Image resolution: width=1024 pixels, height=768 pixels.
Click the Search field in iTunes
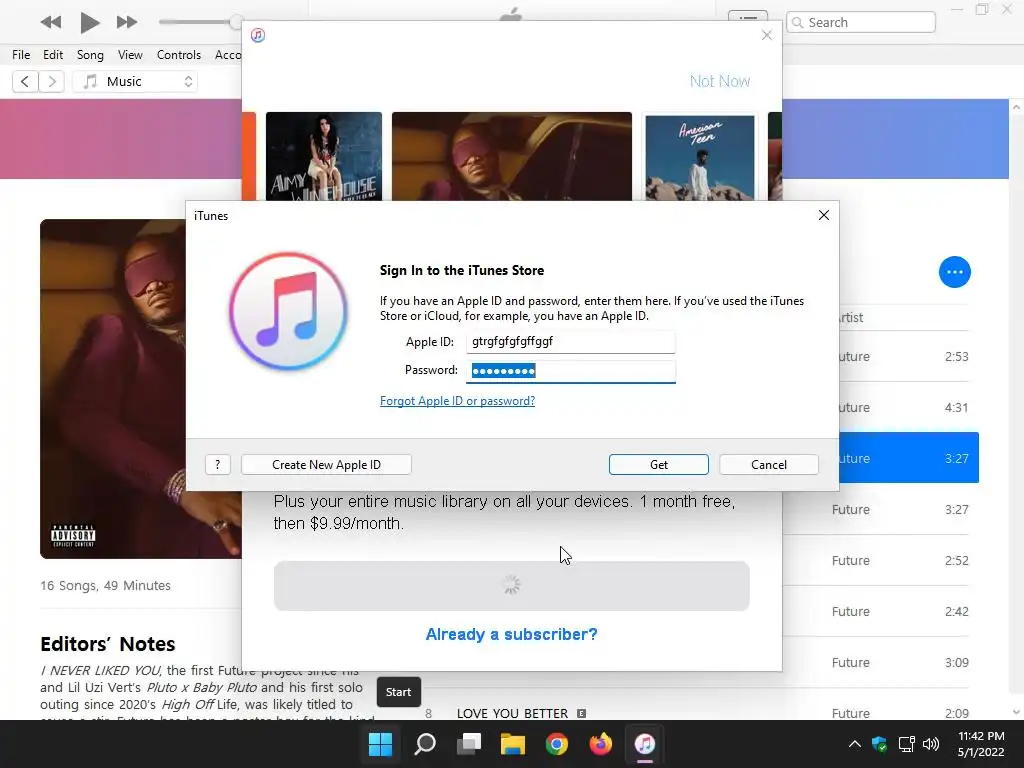pos(861,22)
